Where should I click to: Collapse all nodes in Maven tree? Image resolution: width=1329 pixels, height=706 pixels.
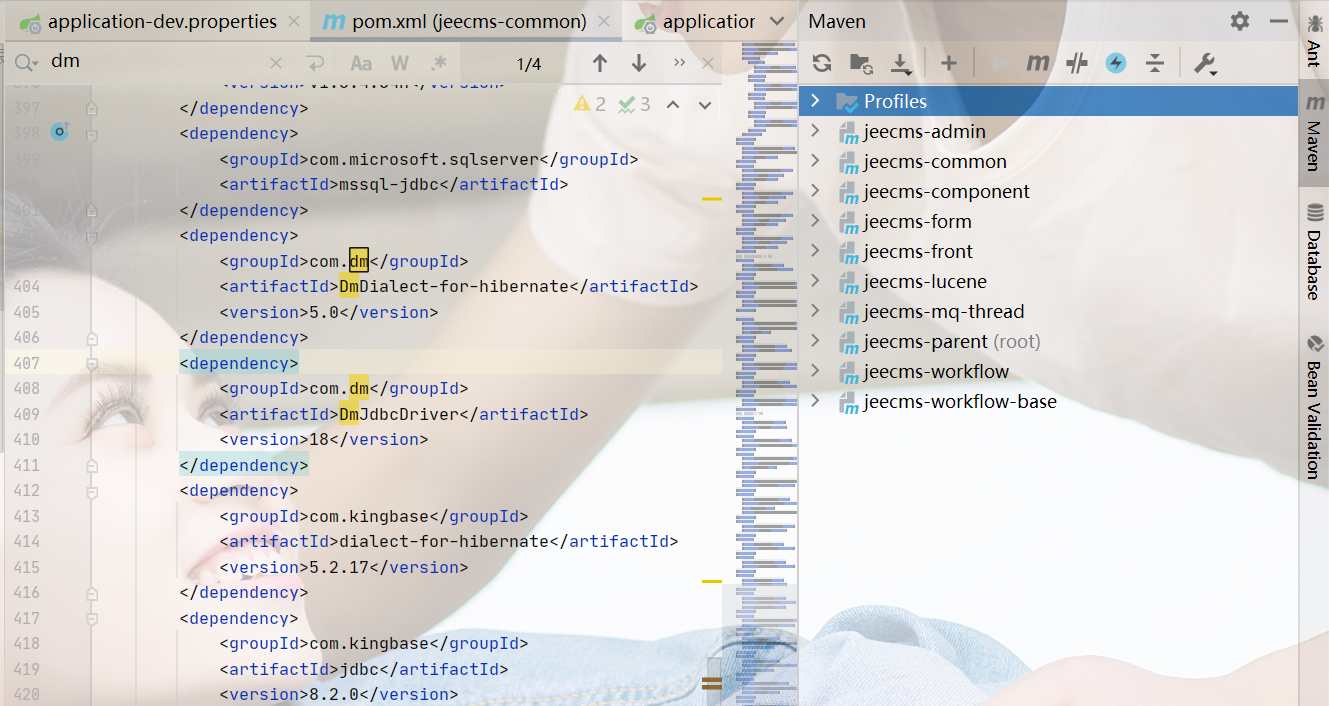pos(1155,63)
